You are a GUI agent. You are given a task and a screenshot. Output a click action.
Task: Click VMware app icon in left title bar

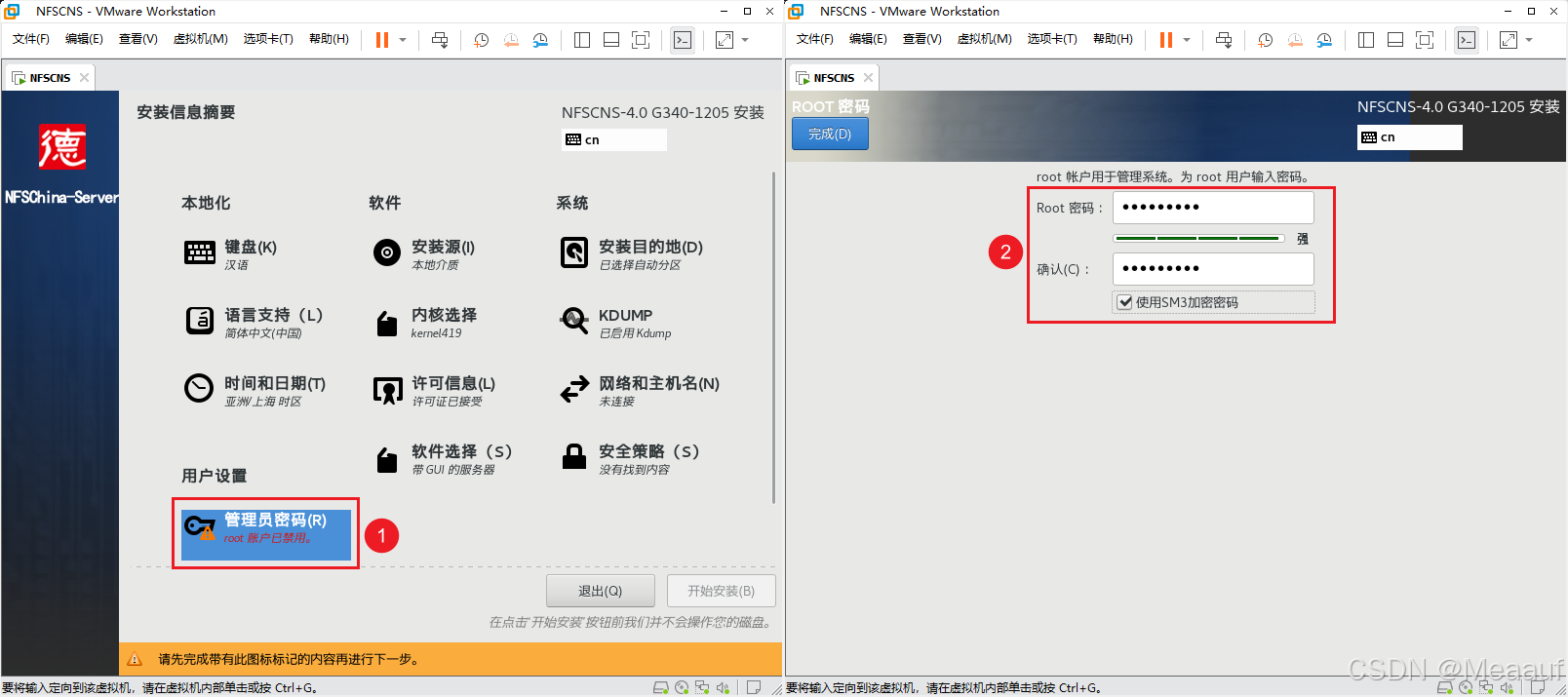click(13, 12)
